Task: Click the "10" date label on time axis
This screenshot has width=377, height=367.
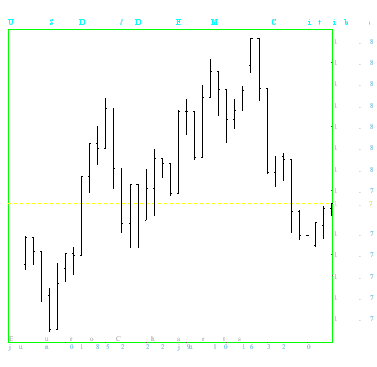Action: point(220,347)
